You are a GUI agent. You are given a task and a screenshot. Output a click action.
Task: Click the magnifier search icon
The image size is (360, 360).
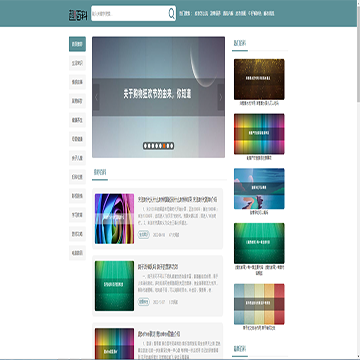[x=171, y=13]
